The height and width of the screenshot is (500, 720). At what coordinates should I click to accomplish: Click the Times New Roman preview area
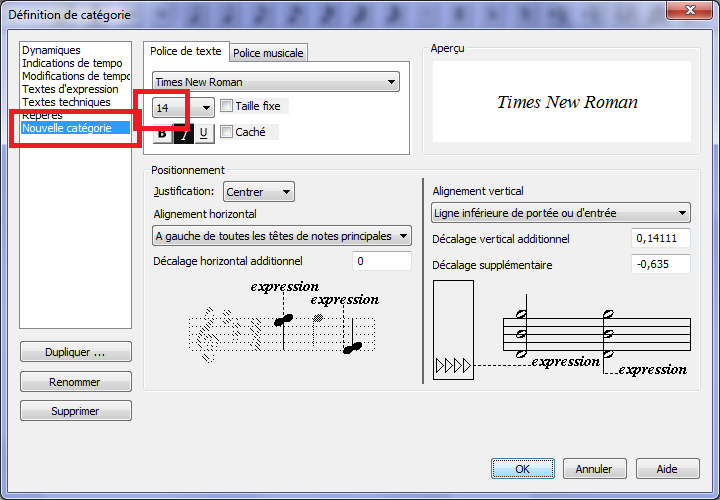click(x=567, y=102)
